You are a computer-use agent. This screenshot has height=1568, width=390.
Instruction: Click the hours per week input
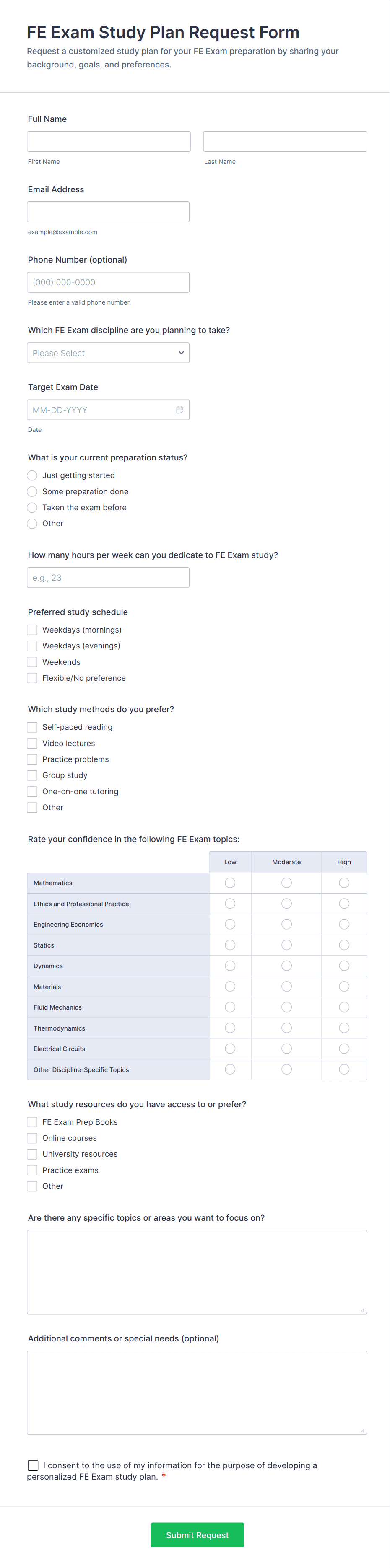click(108, 578)
